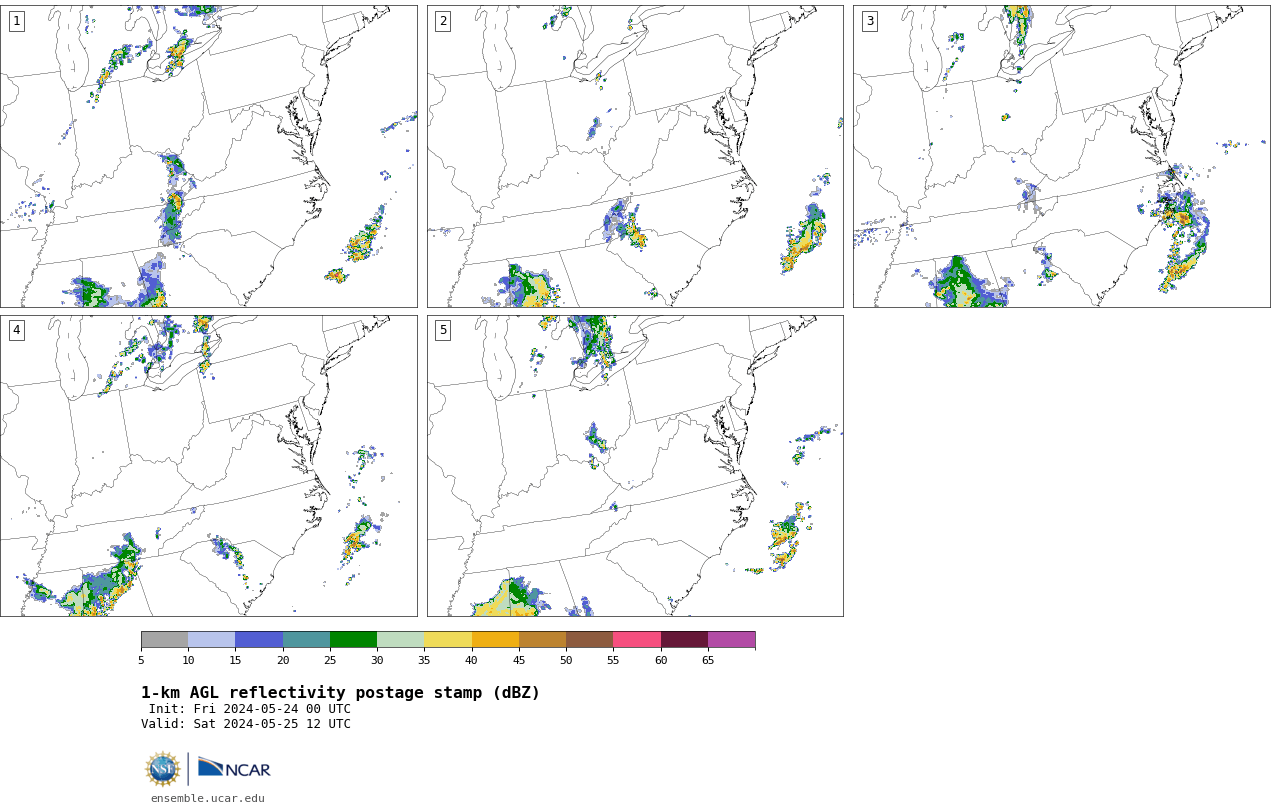Viewport: 1280px width, 809px height.
Task: Click the teal 20-25 dBZ swatch
Action: (306, 640)
